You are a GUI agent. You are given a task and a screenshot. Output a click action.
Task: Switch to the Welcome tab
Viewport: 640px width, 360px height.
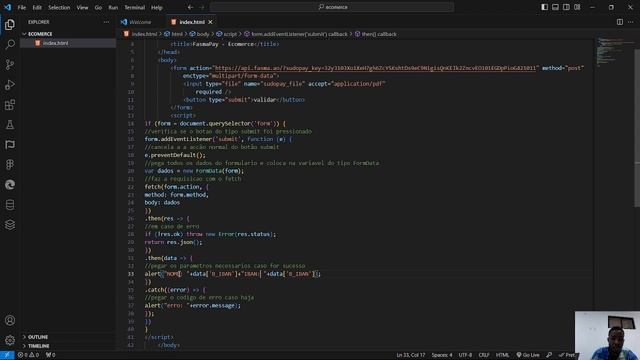coord(140,22)
